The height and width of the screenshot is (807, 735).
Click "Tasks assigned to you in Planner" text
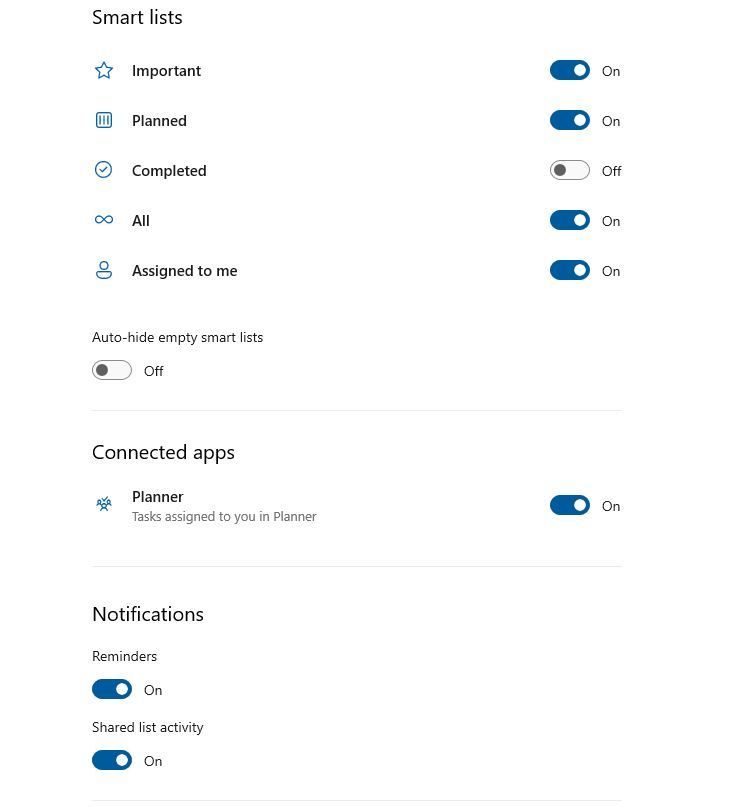224,517
